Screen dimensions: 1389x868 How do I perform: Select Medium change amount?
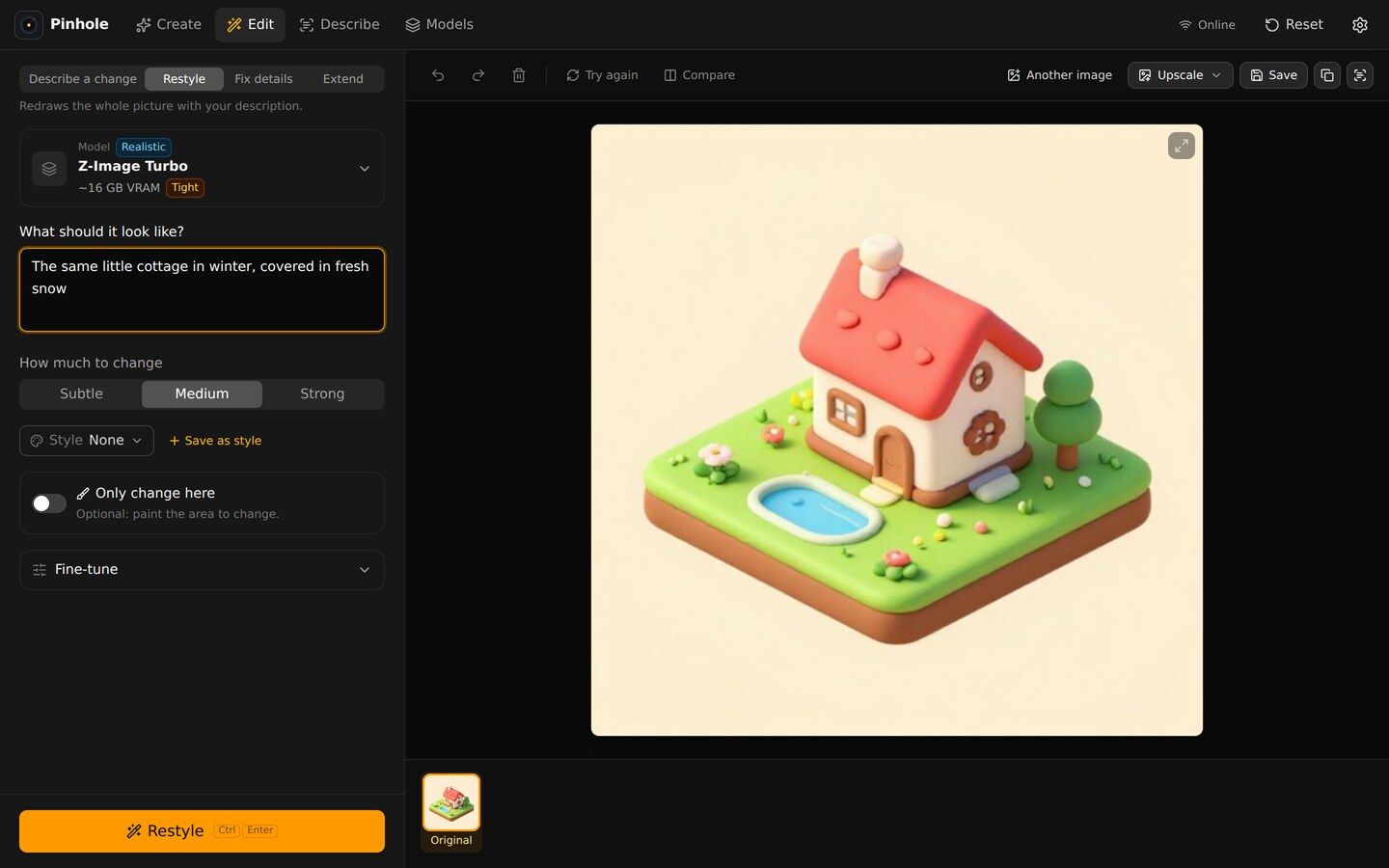202,394
